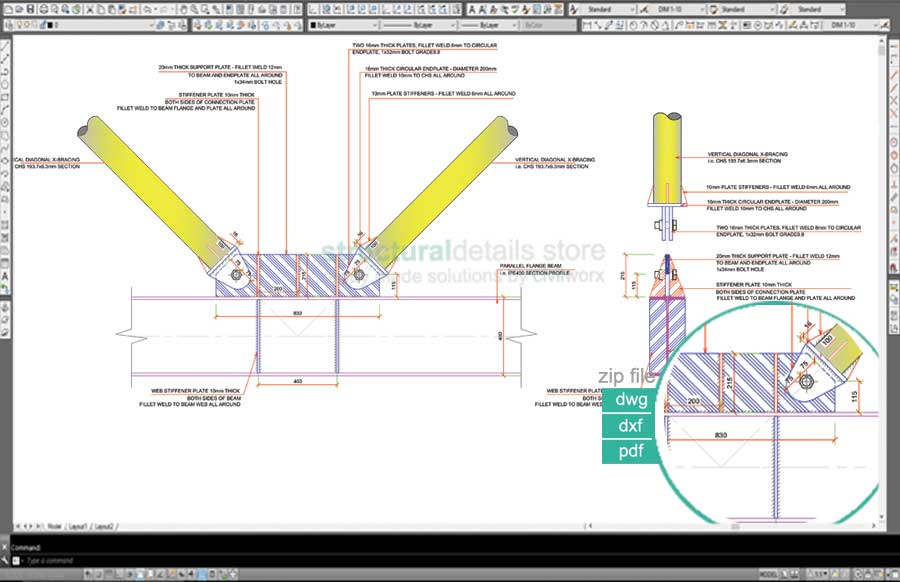Click the Plot (print) icon
This screenshot has height=582, width=900.
point(44,9)
